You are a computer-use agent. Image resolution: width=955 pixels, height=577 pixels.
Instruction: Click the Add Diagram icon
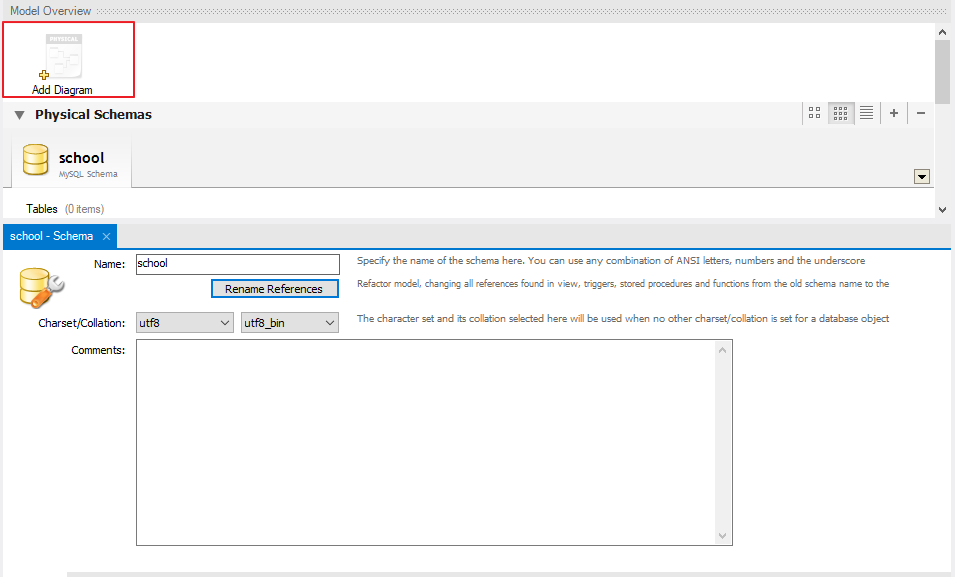[63, 58]
